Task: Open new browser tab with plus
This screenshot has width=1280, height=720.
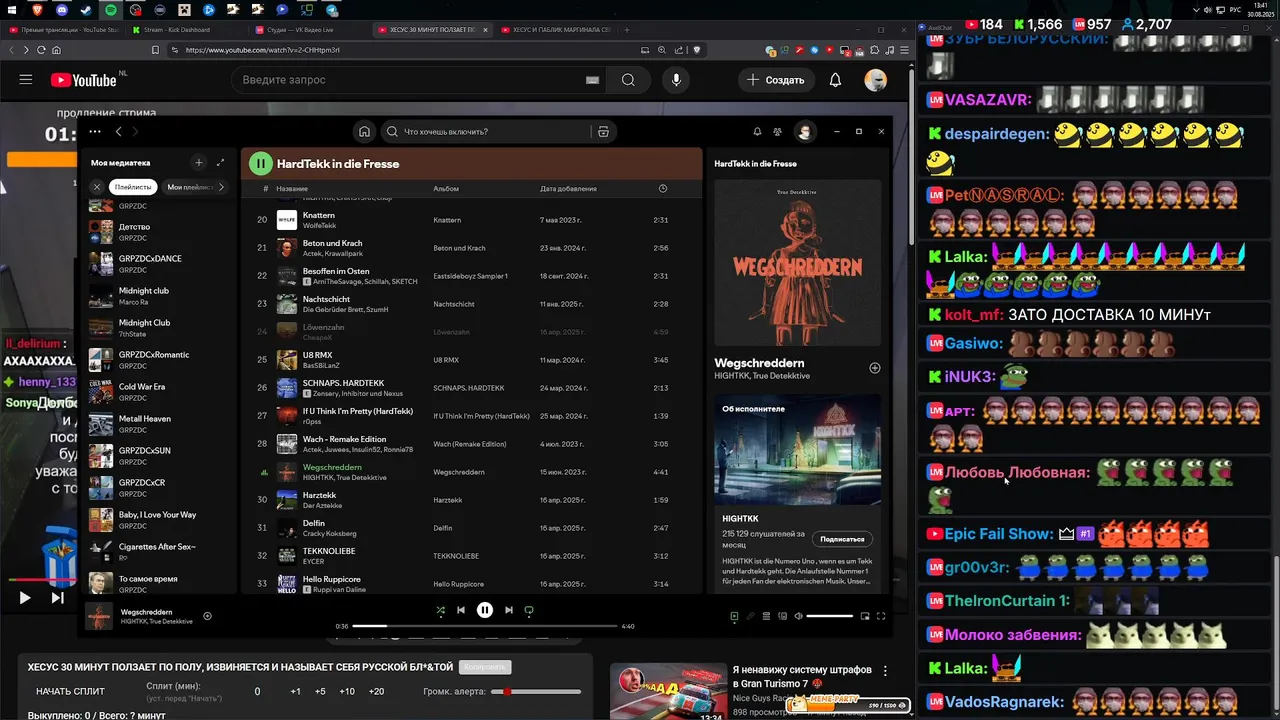Action: point(627,30)
